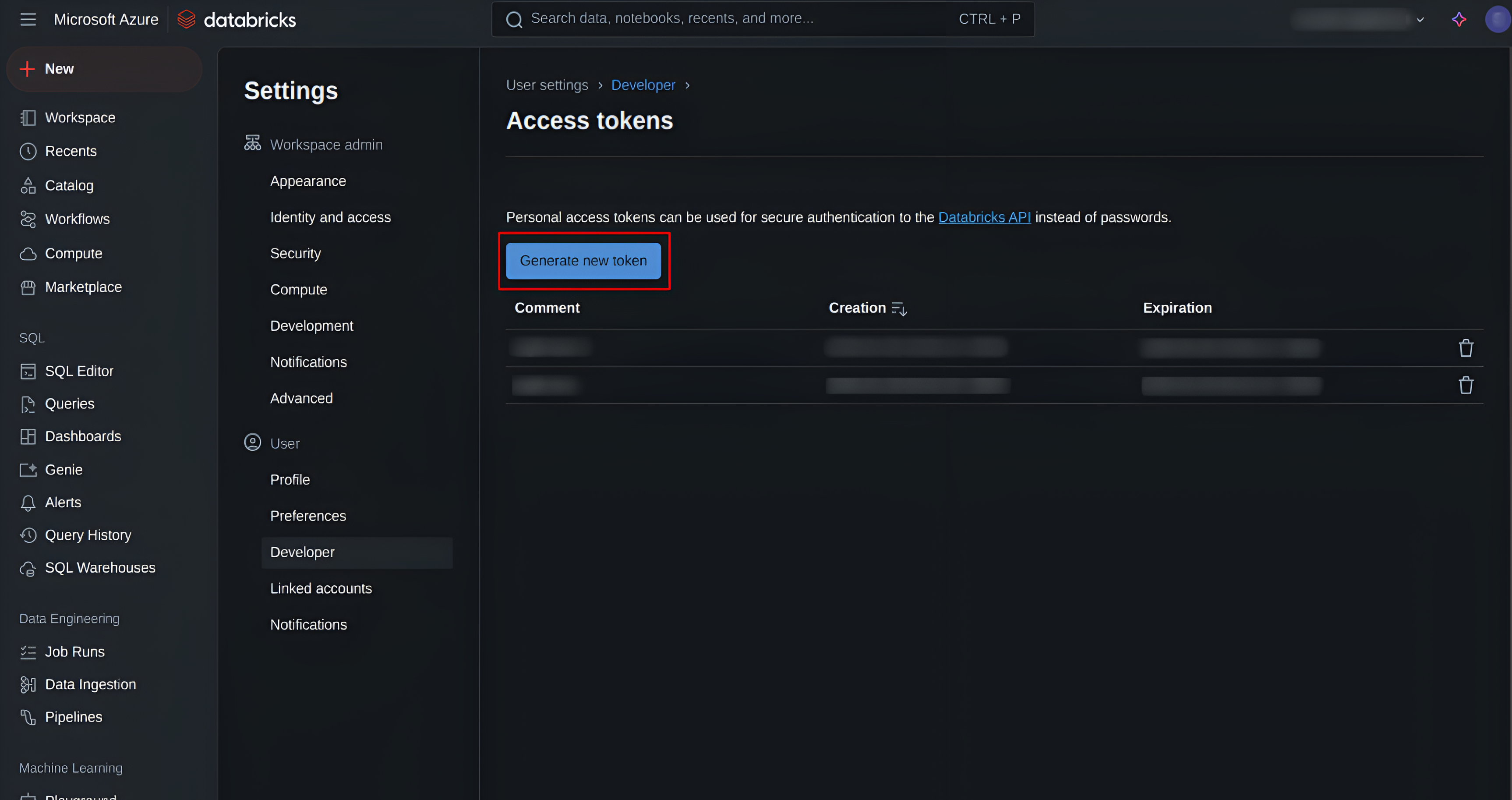Select Developer settings item
The image size is (1512, 800).
(x=357, y=552)
